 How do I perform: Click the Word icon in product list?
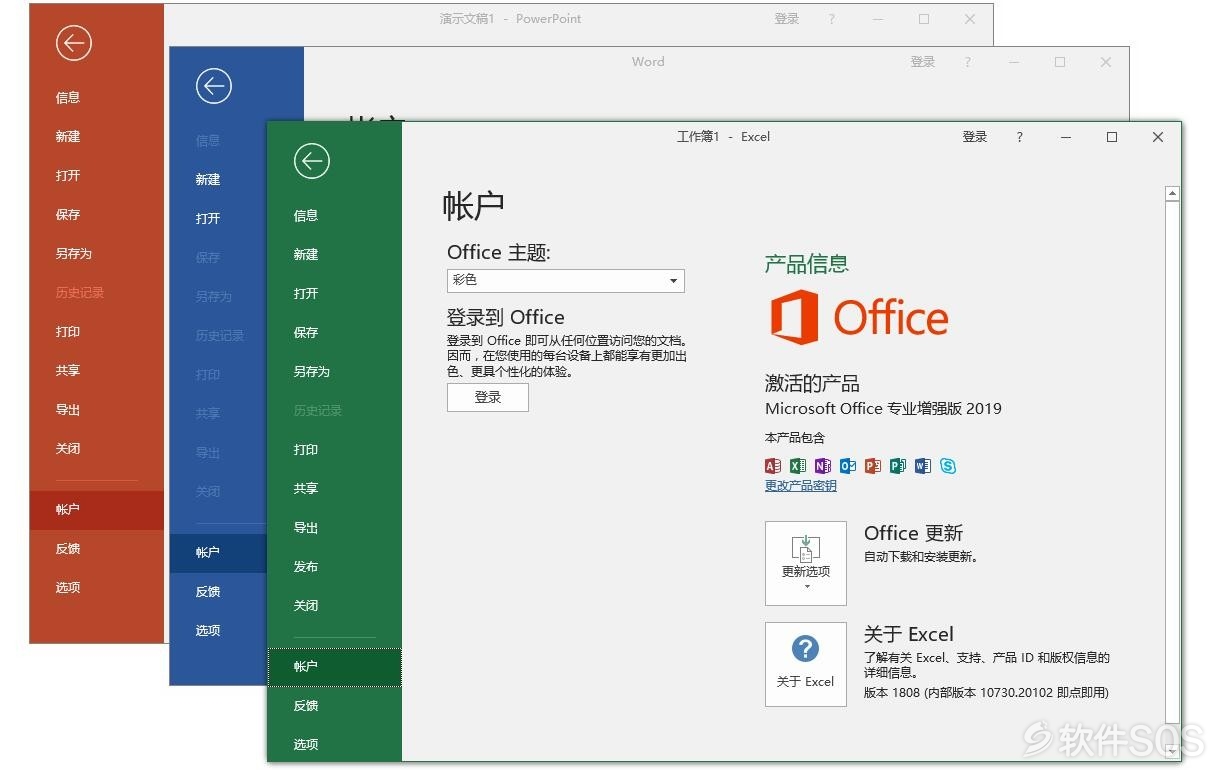pos(923,466)
